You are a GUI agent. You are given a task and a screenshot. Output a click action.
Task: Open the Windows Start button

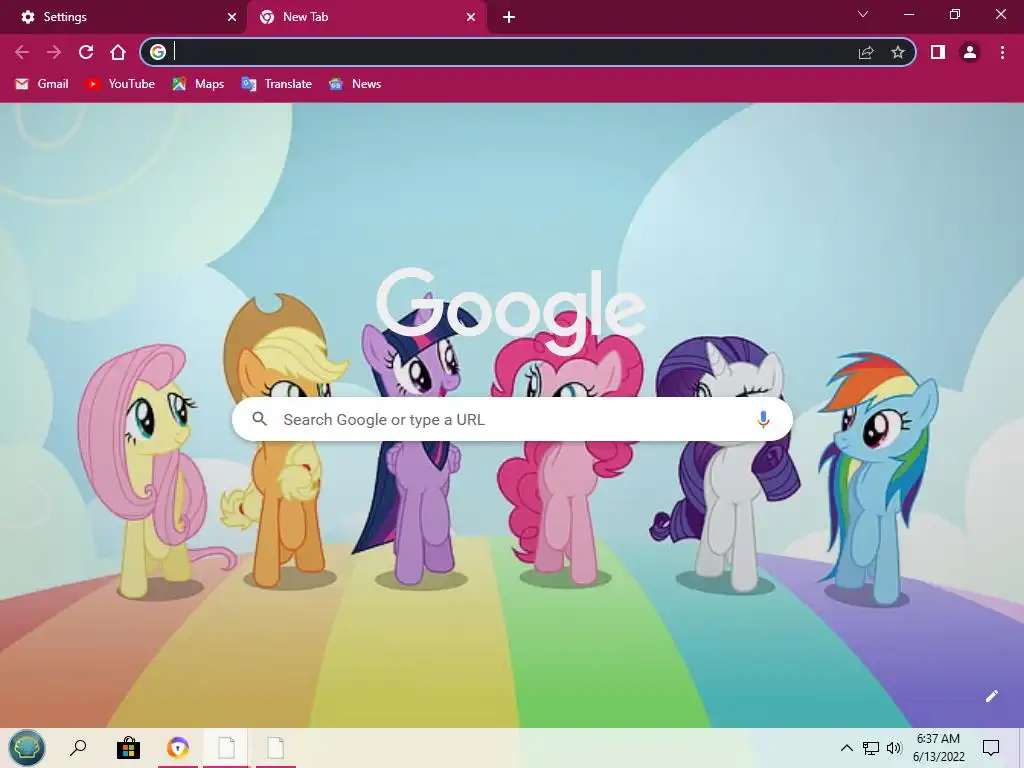click(27, 748)
